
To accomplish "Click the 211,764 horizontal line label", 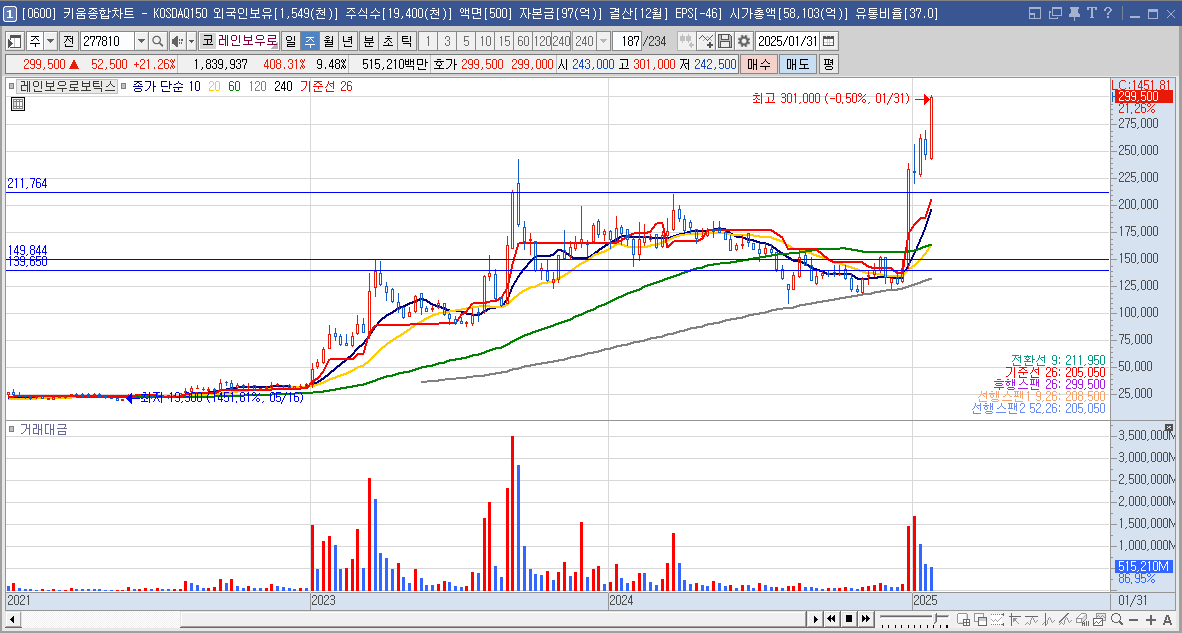I will click(27, 183).
